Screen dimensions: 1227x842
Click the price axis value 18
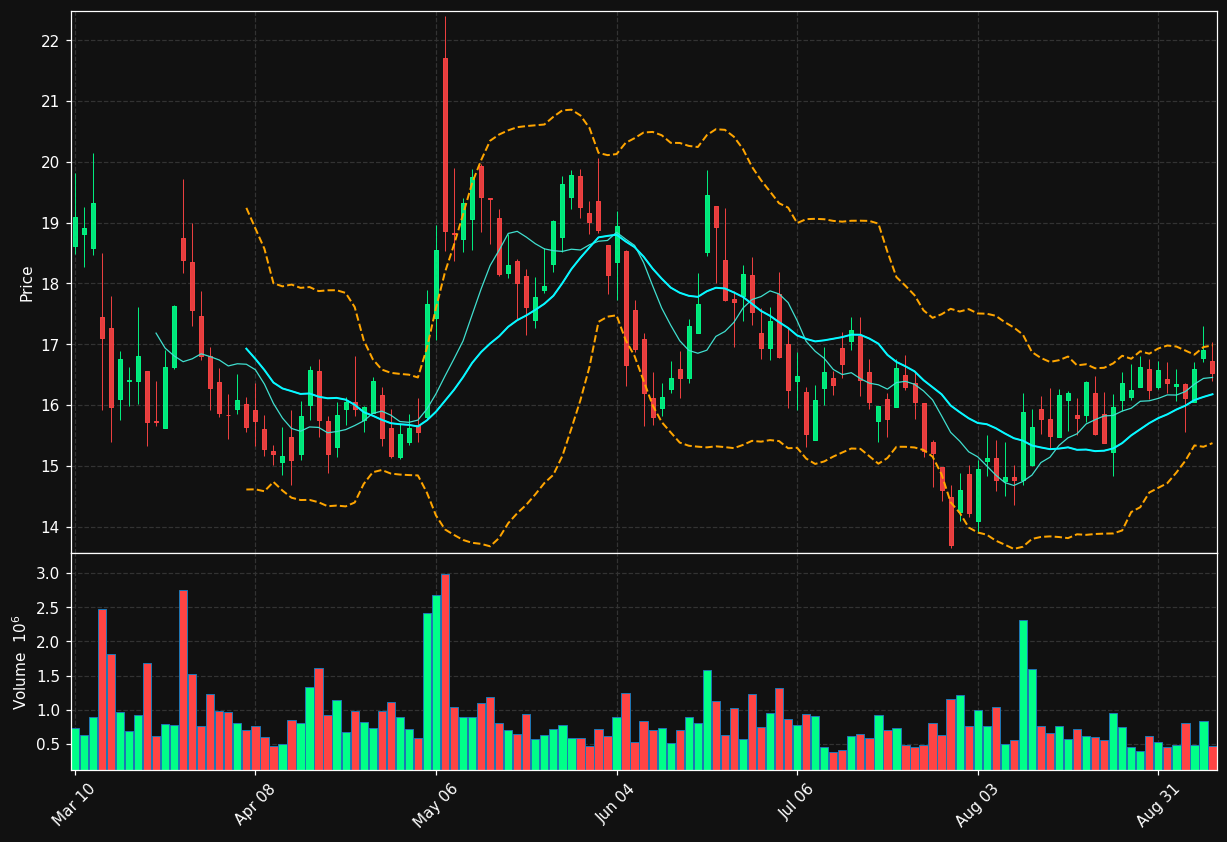pyautogui.click(x=50, y=284)
